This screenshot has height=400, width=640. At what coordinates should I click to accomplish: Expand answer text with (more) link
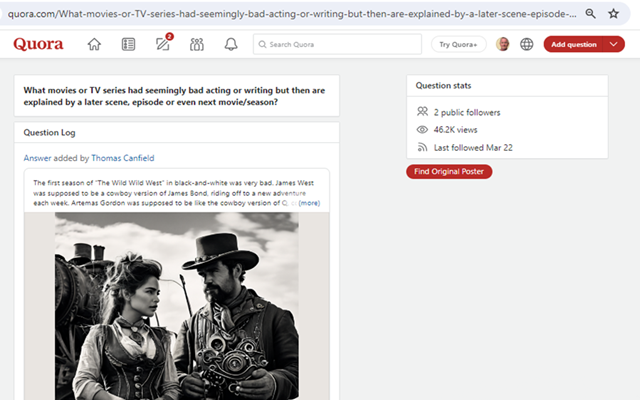309,203
